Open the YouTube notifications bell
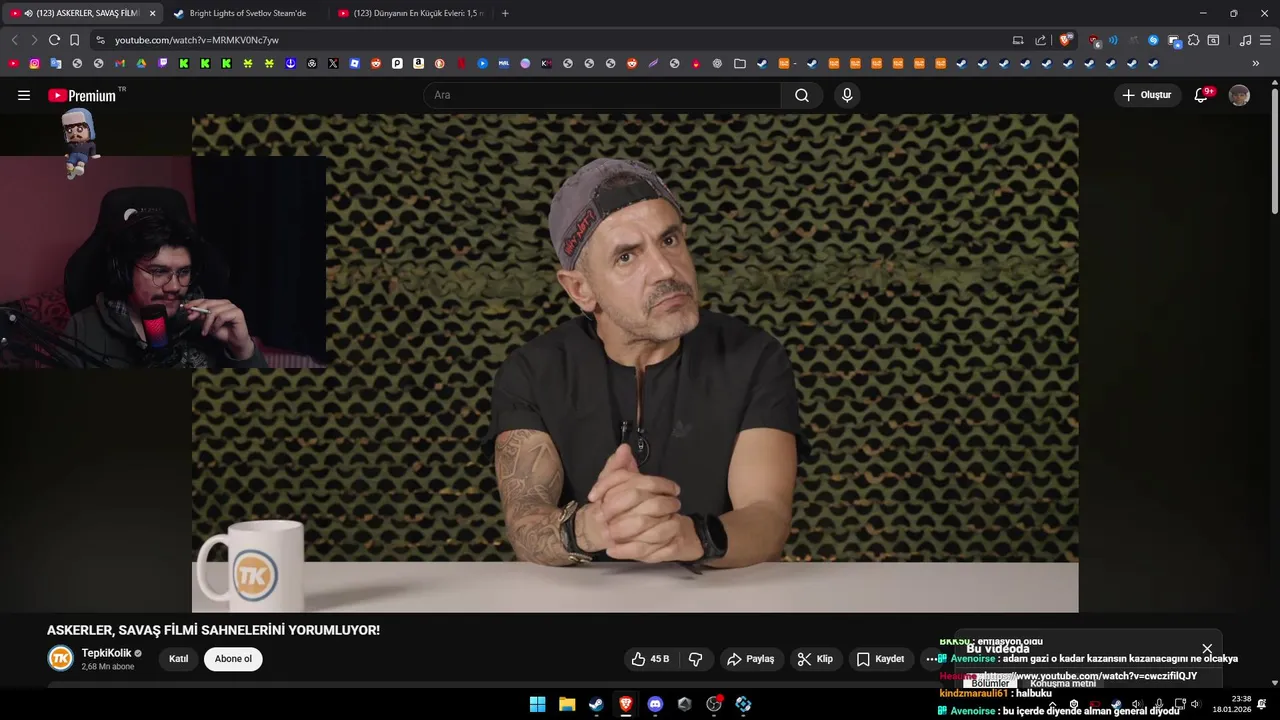This screenshot has width=1280, height=720. [1201, 95]
